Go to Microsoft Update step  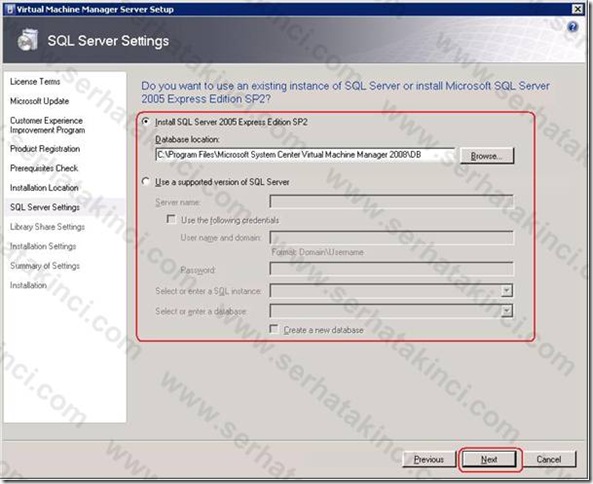[x=39, y=101]
